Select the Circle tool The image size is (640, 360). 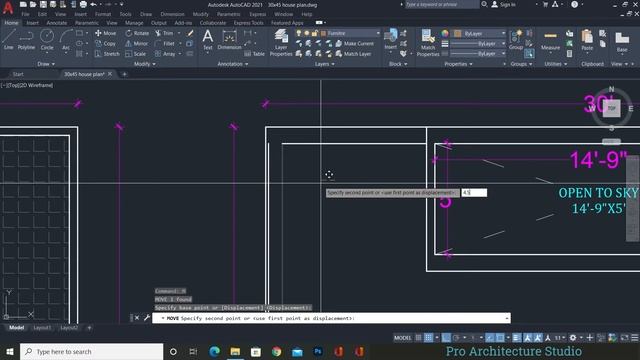(47, 40)
